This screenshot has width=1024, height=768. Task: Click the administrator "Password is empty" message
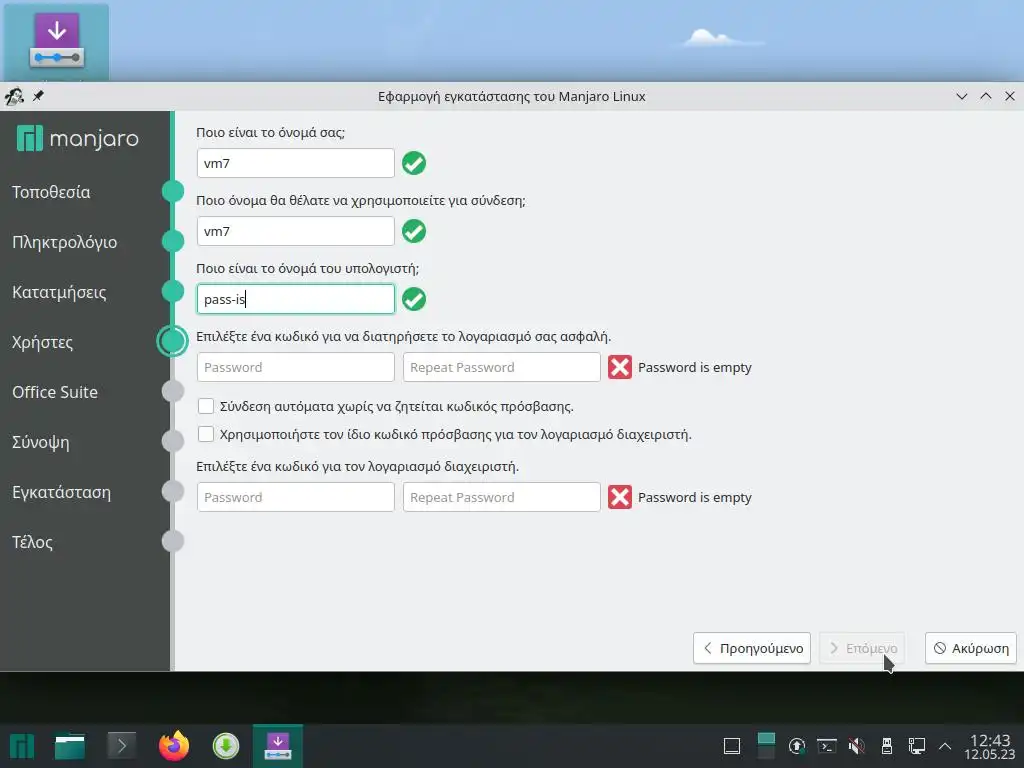pos(695,497)
